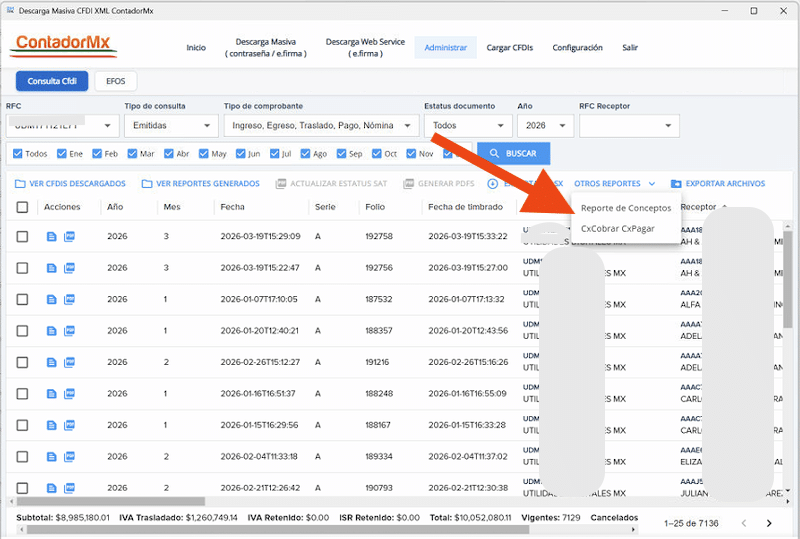Go to next page arrow
800x539 pixels.
(769, 523)
